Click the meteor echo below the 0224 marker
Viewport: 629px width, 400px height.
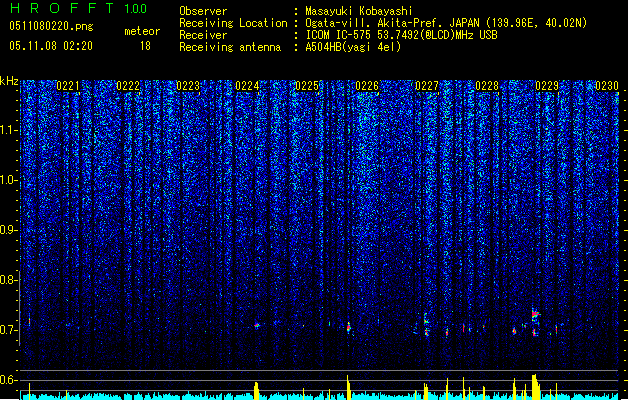257,325
